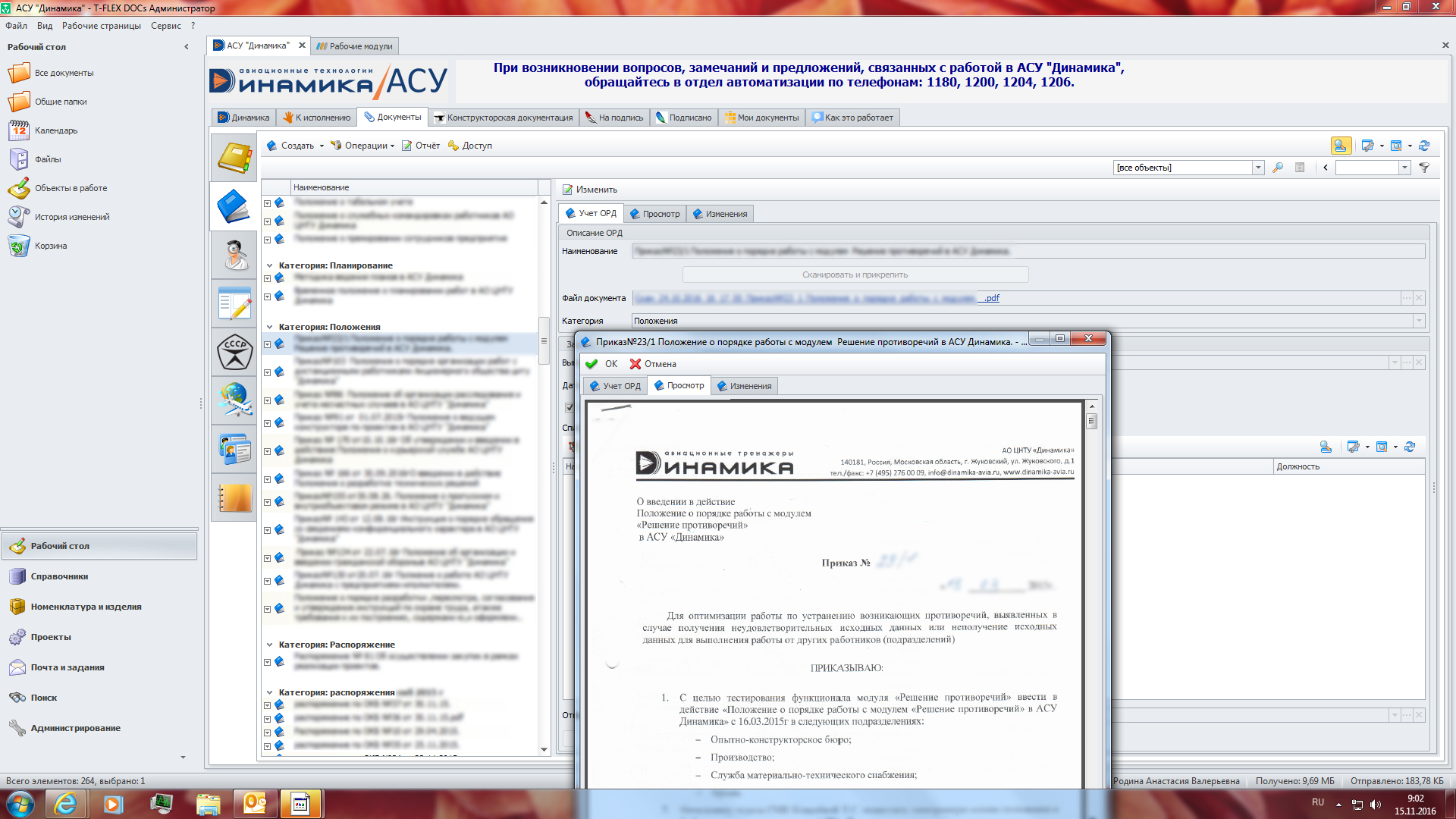Select the CCCP quality mark module icon

tap(234, 352)
